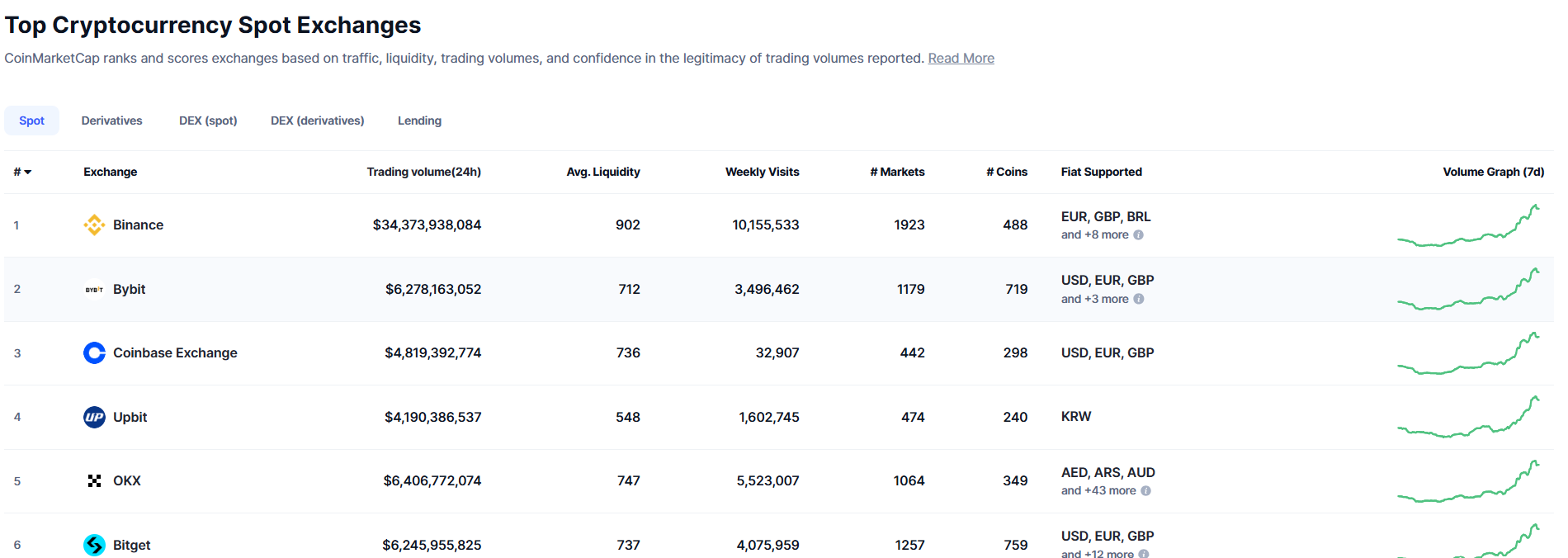Open the Read More link
Screen dimensions: 1568x558
click(961, 59)
